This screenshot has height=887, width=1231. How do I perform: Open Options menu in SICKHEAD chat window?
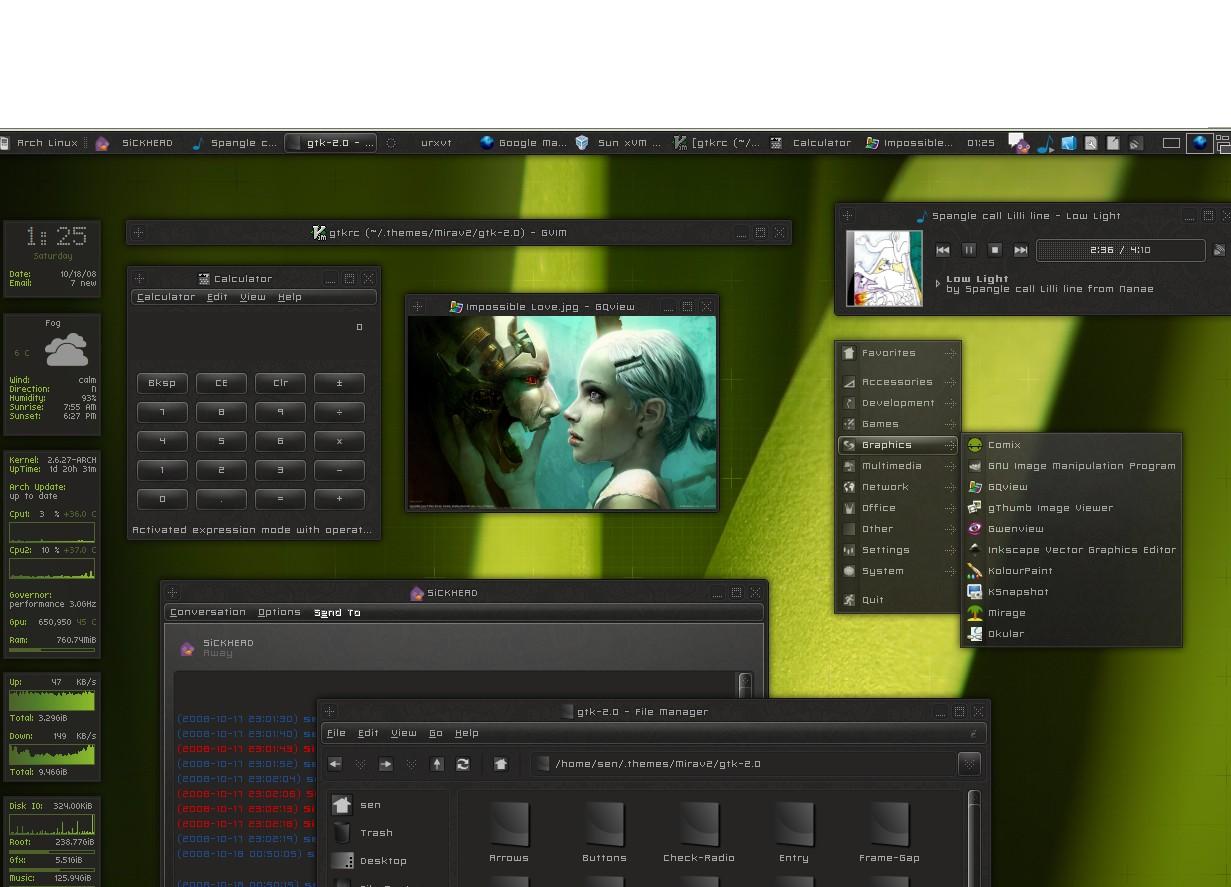[x=279, y=612]
